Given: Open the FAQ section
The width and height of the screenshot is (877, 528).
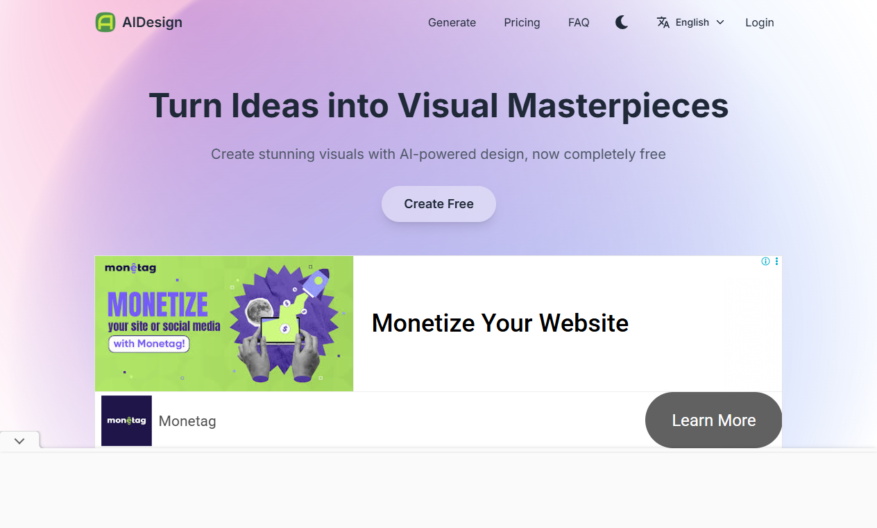Looking at the screenshot, I should (x=578, y=22).
